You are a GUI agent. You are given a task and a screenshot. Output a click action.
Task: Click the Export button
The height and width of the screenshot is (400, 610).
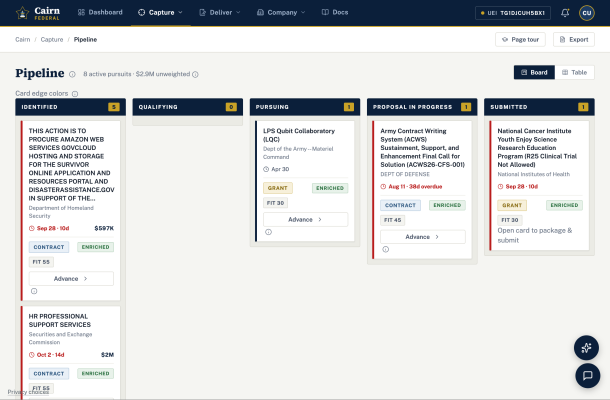(574, 39)
